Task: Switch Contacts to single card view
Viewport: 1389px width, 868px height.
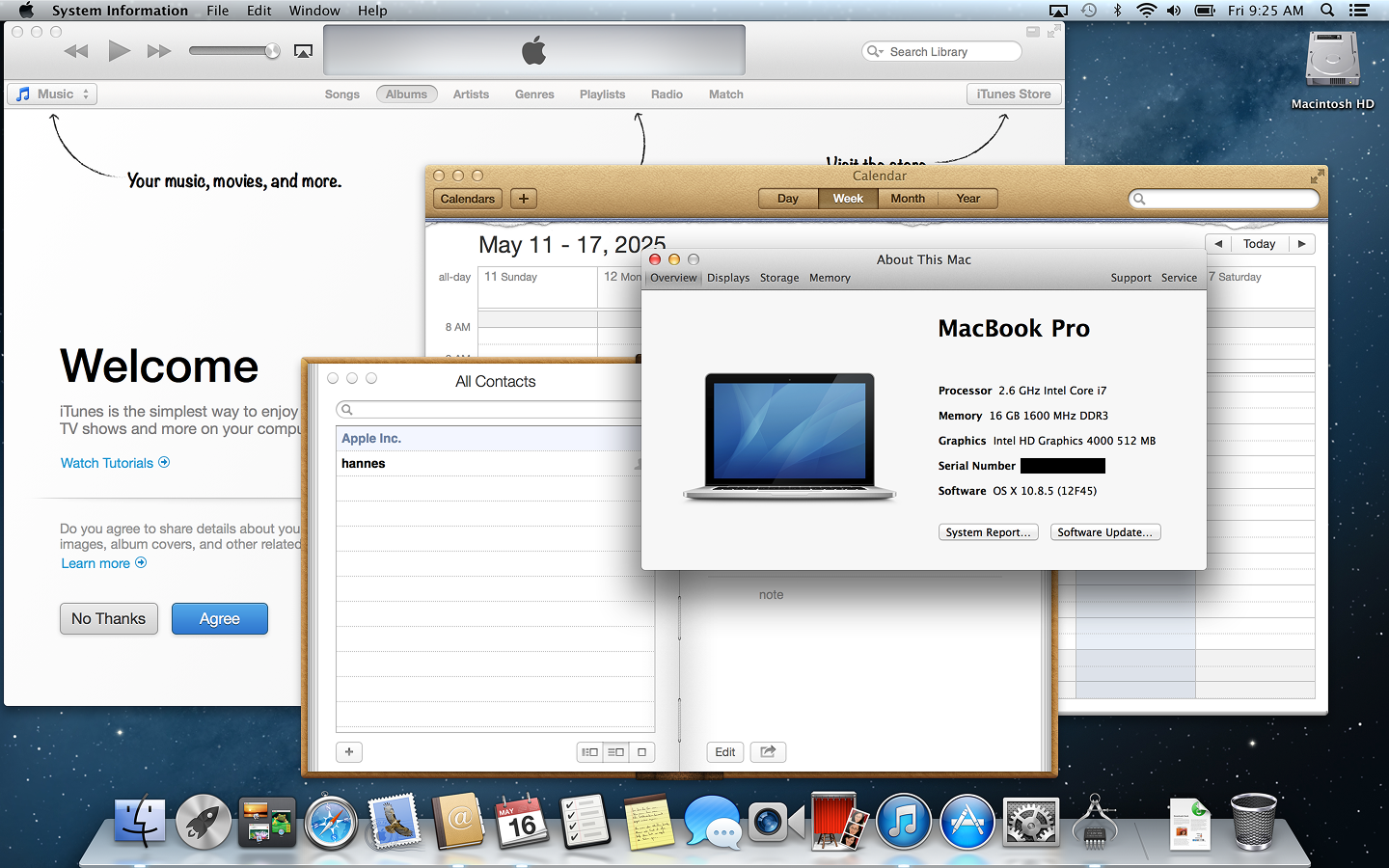Action: [x=640, y=751]
